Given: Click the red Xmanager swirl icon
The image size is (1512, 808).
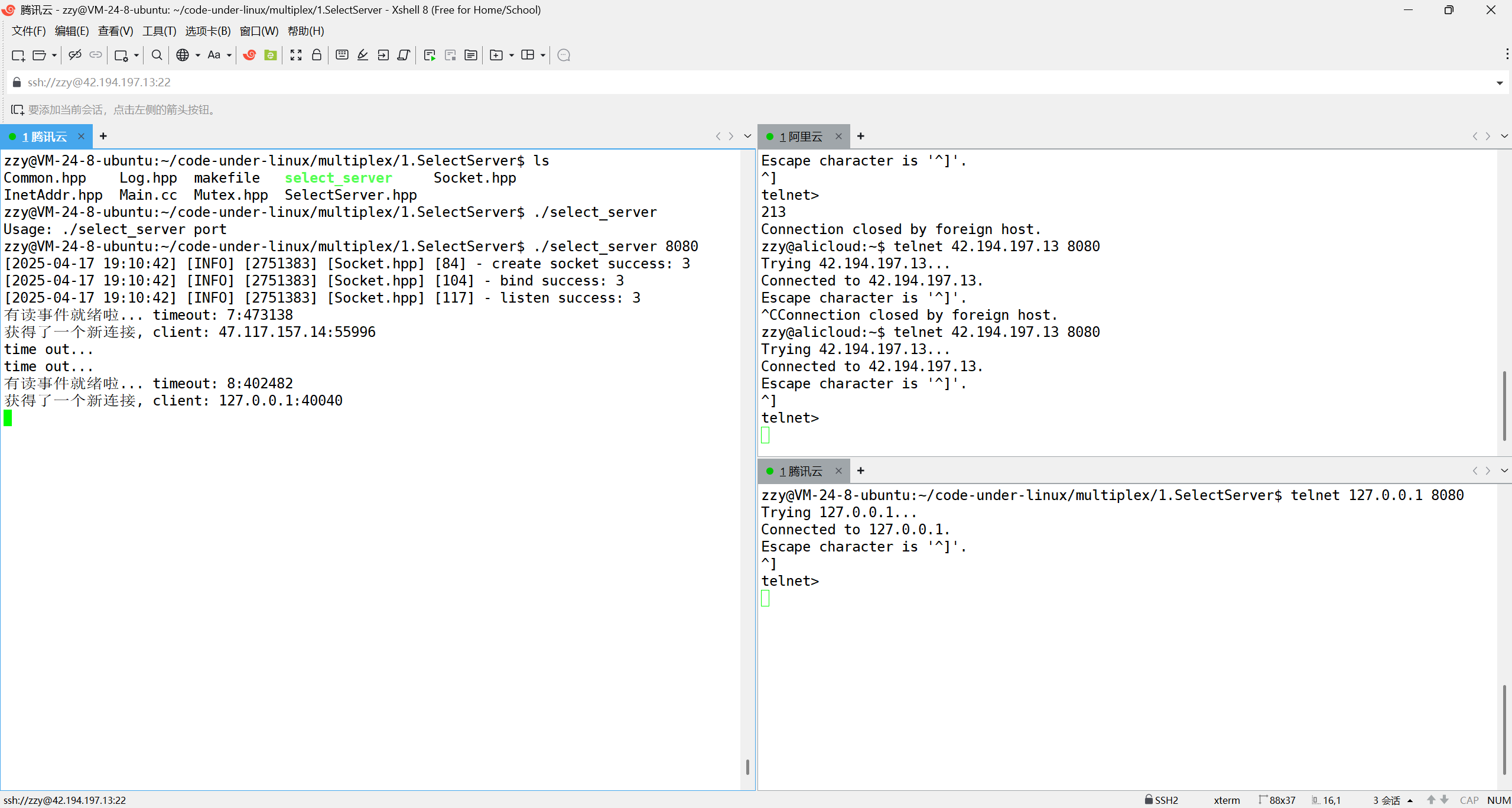Looking at the screenshot, I should (249, 55).
